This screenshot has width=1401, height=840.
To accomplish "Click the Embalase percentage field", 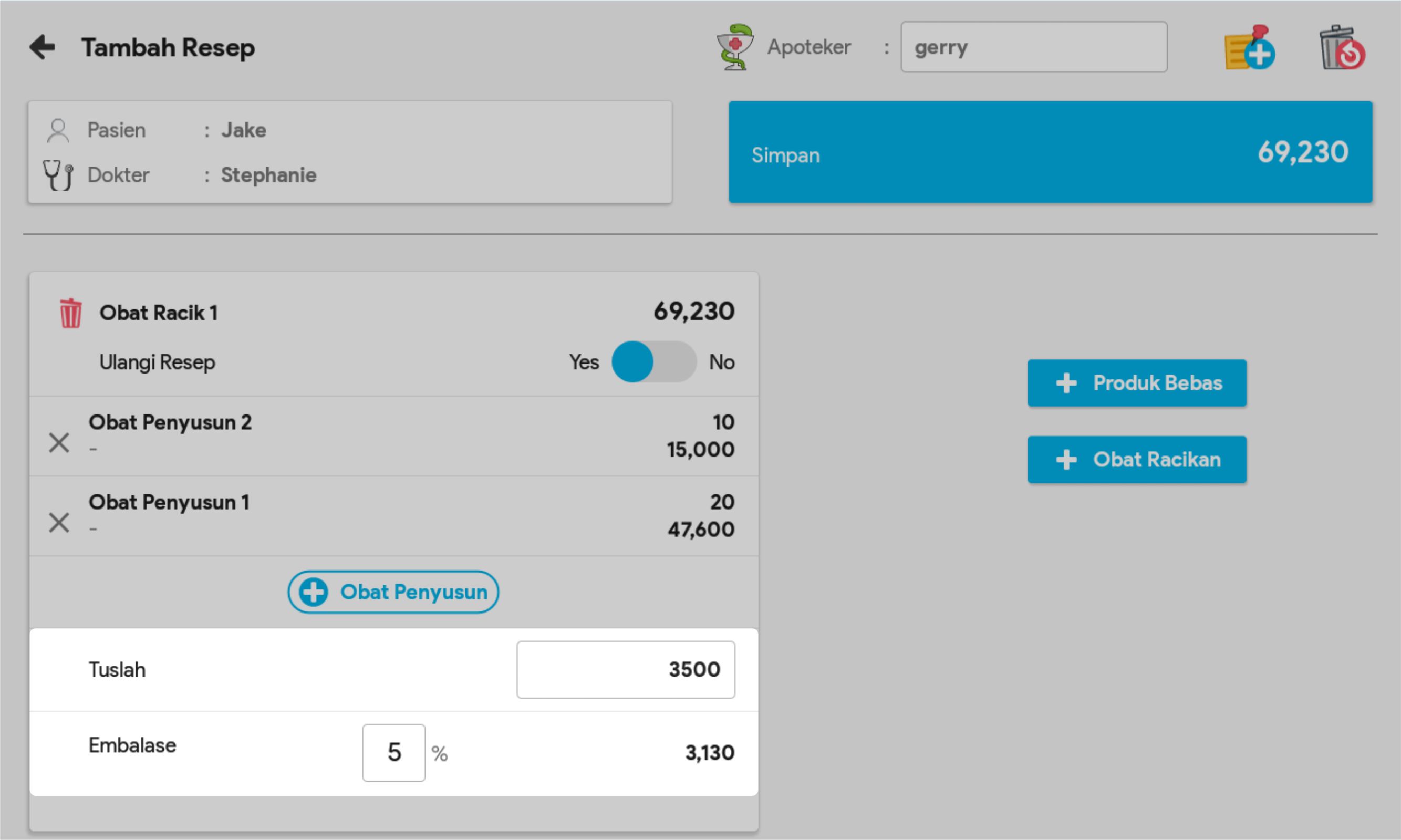I will tap(393, 753).
